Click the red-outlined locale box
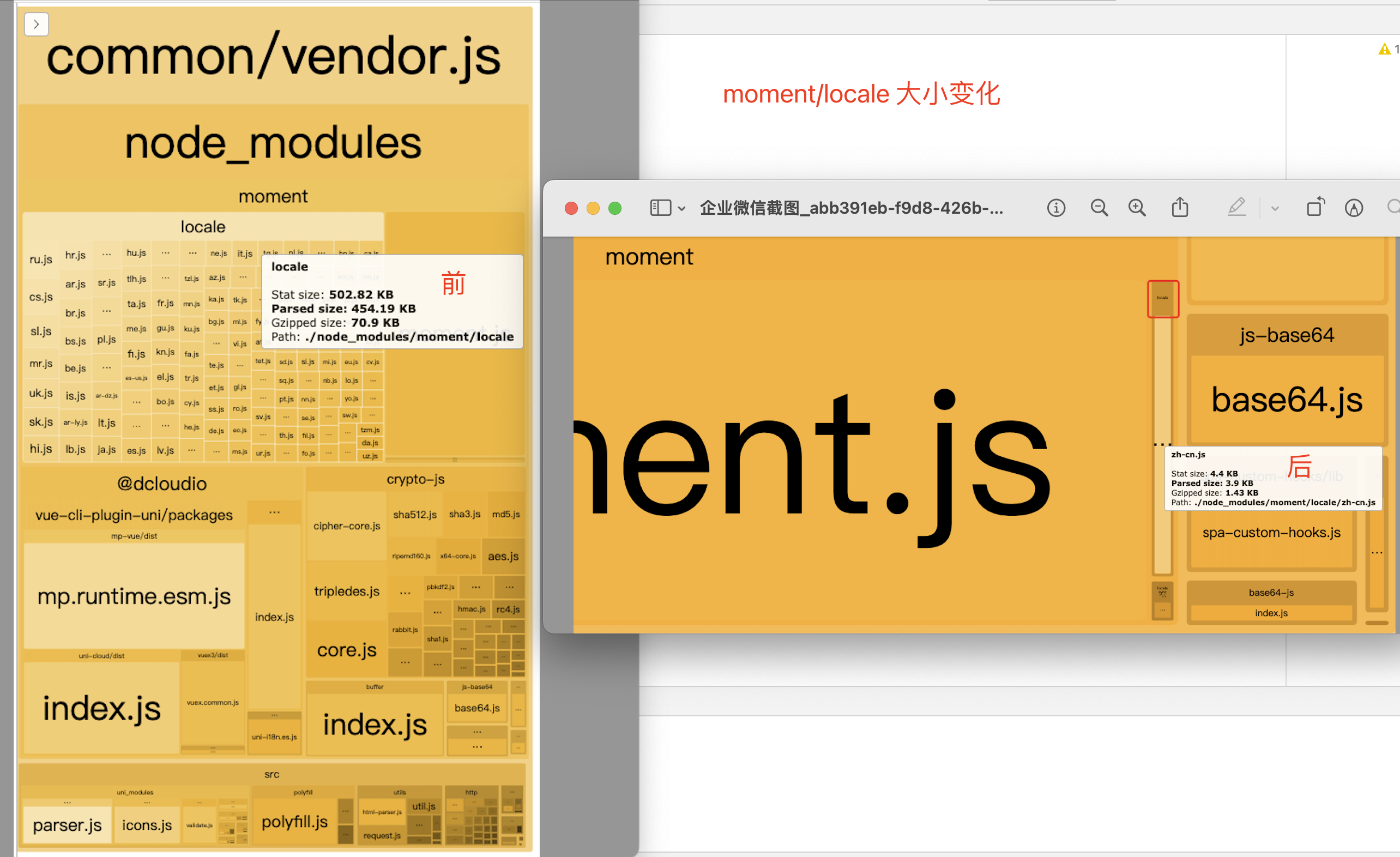This screenshot has height=857, width=1400. pos(1162,299)
